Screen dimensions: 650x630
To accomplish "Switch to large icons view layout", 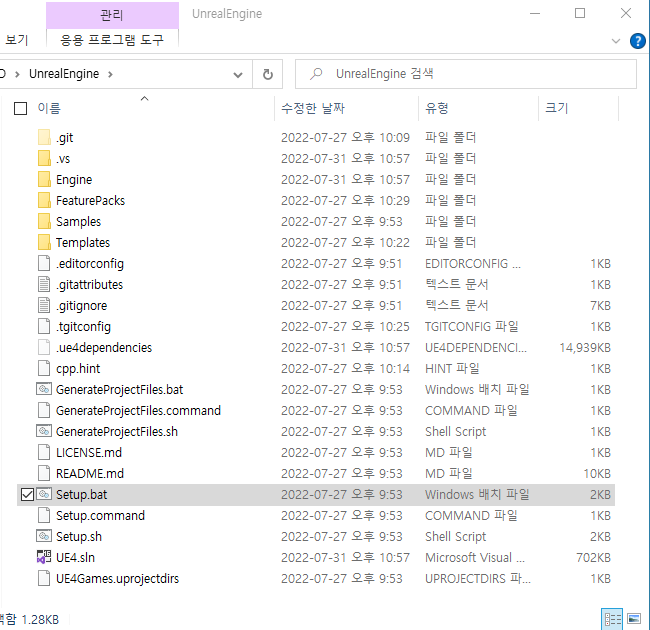I will [634, 619].
